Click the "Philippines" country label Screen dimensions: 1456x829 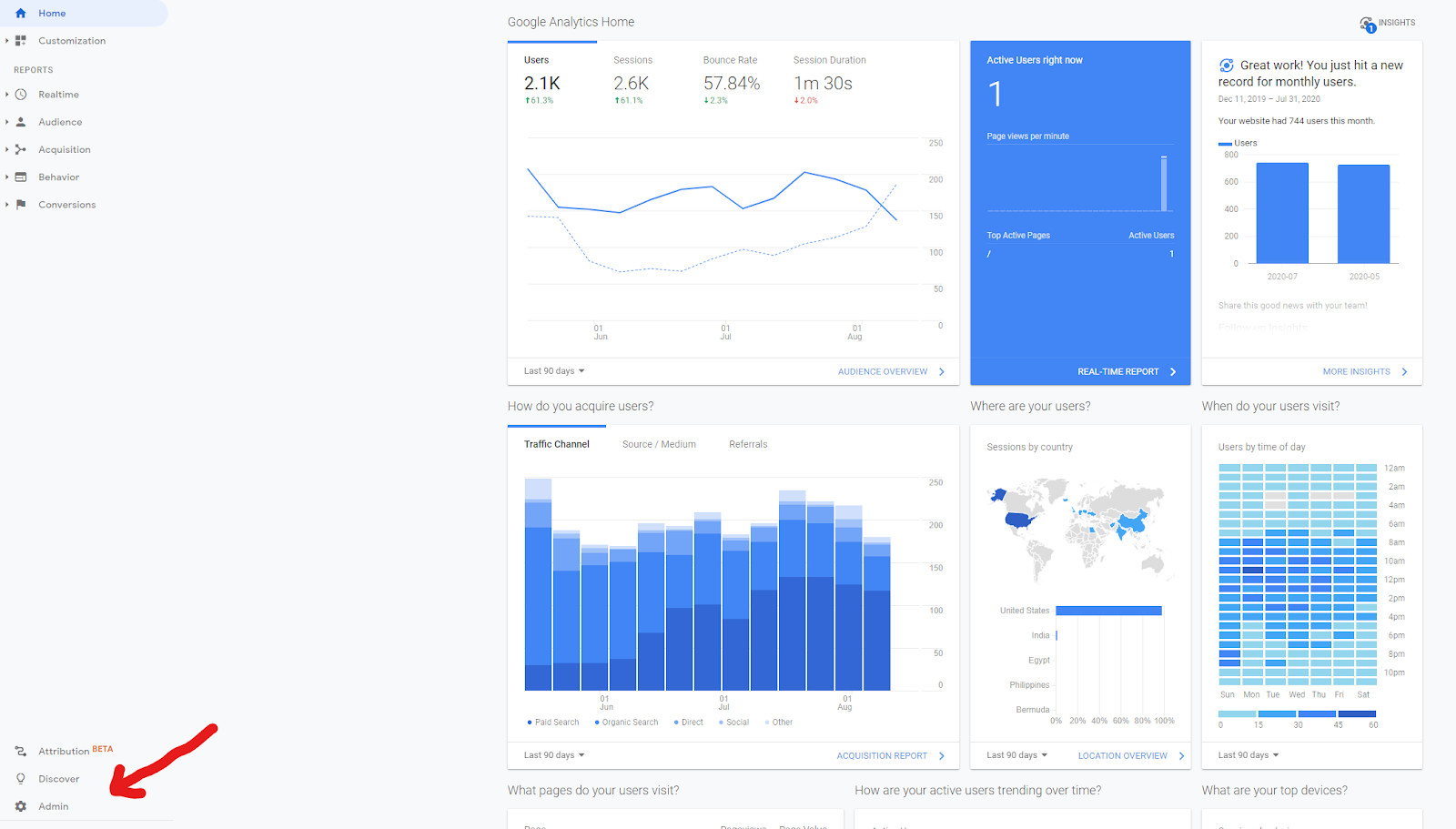[x=1029, y=685]
